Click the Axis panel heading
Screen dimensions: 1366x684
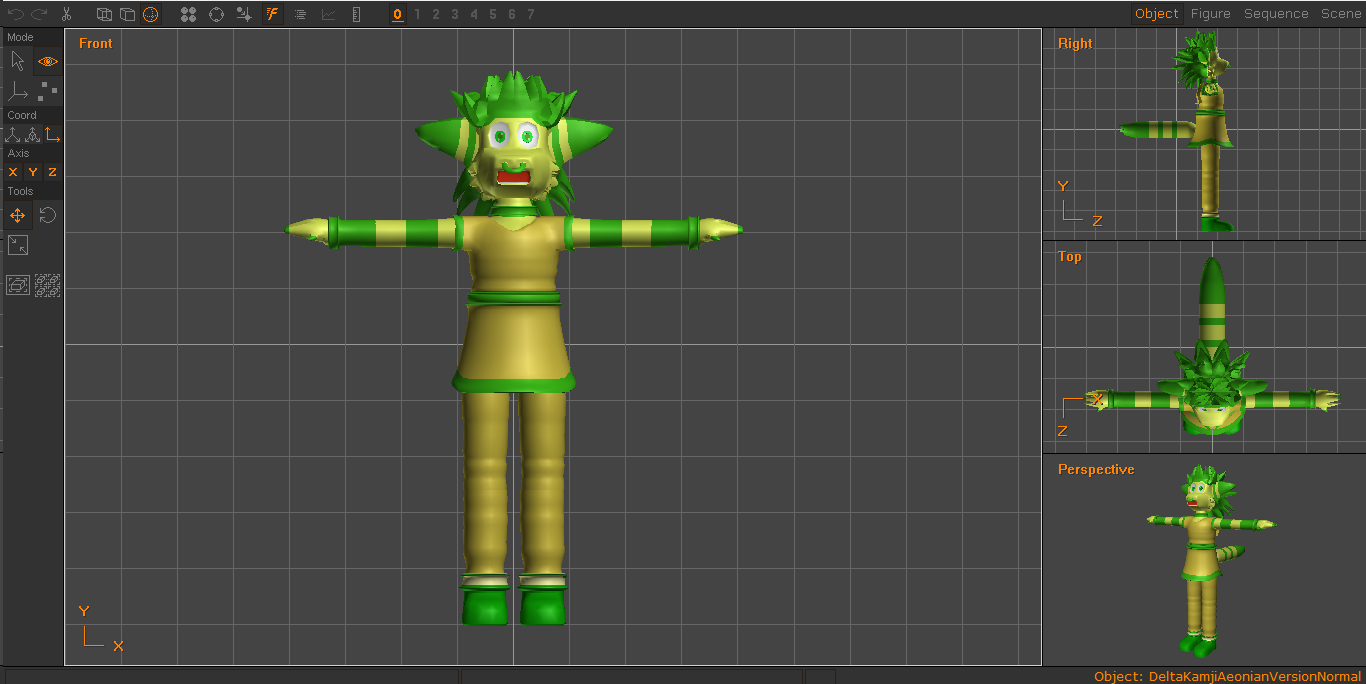(x=19, y=153)
